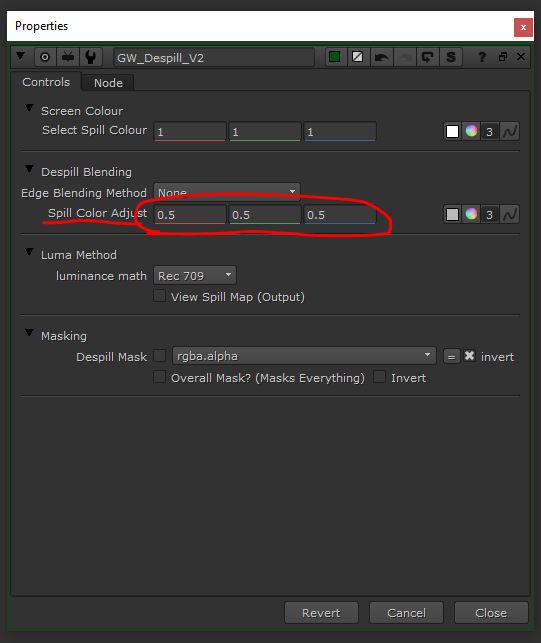Click the S icon in the header
The width and height of the screenshot is (541, 643).
[x=451, y=57]
